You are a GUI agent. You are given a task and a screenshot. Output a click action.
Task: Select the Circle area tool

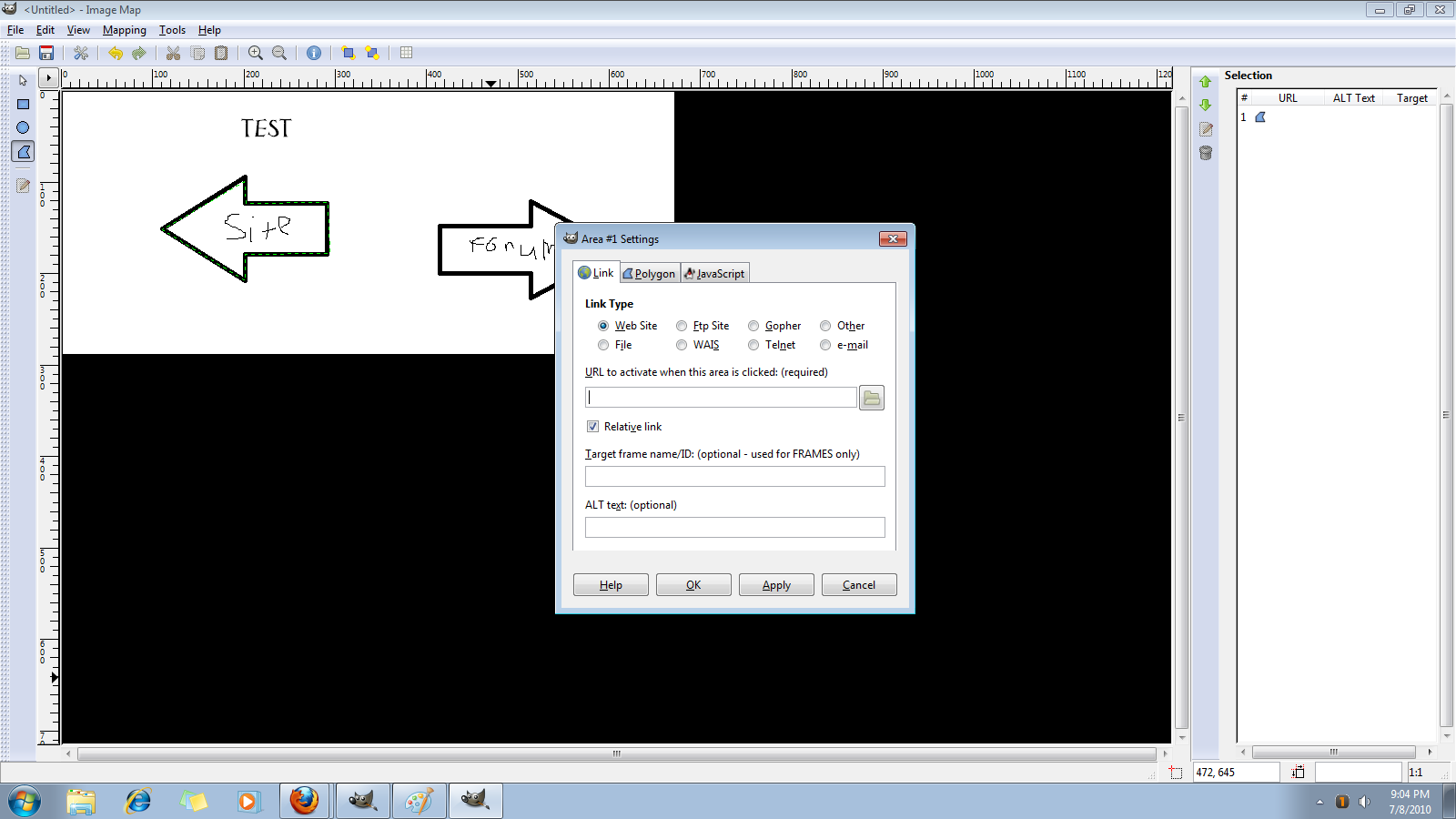24,127
